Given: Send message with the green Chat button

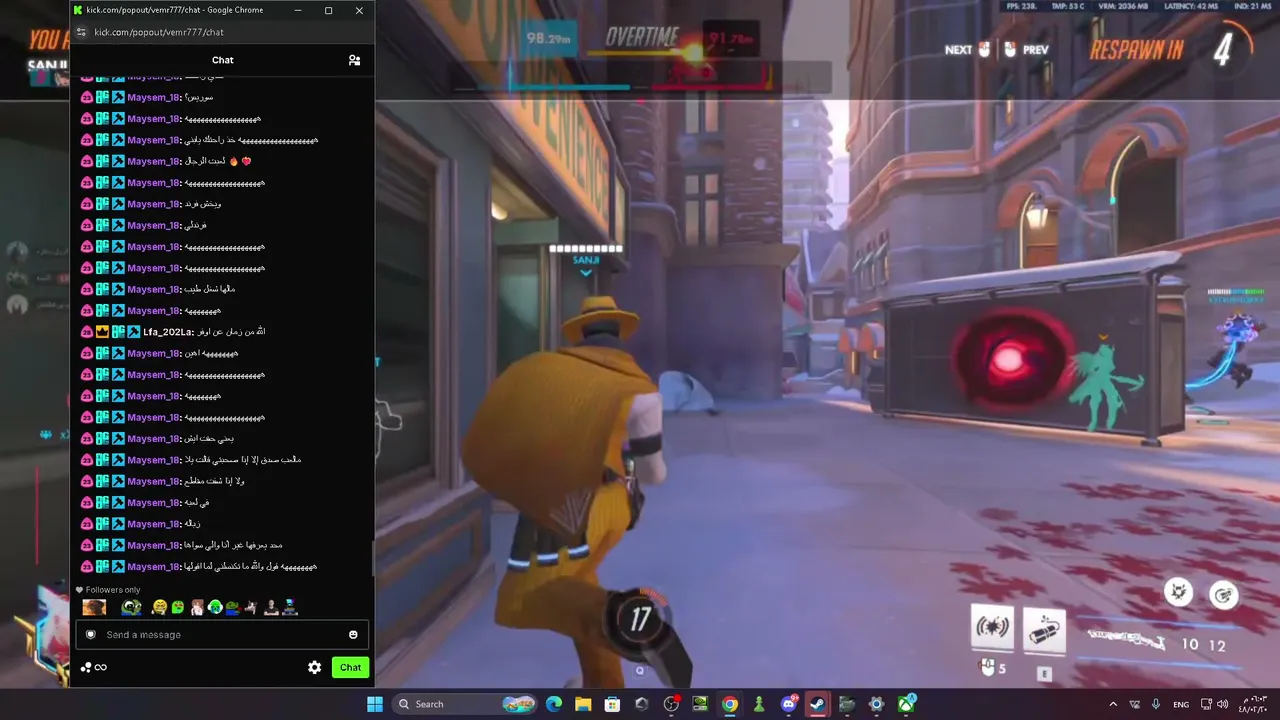Looking at the screenshot, I should tap(350, 667).
